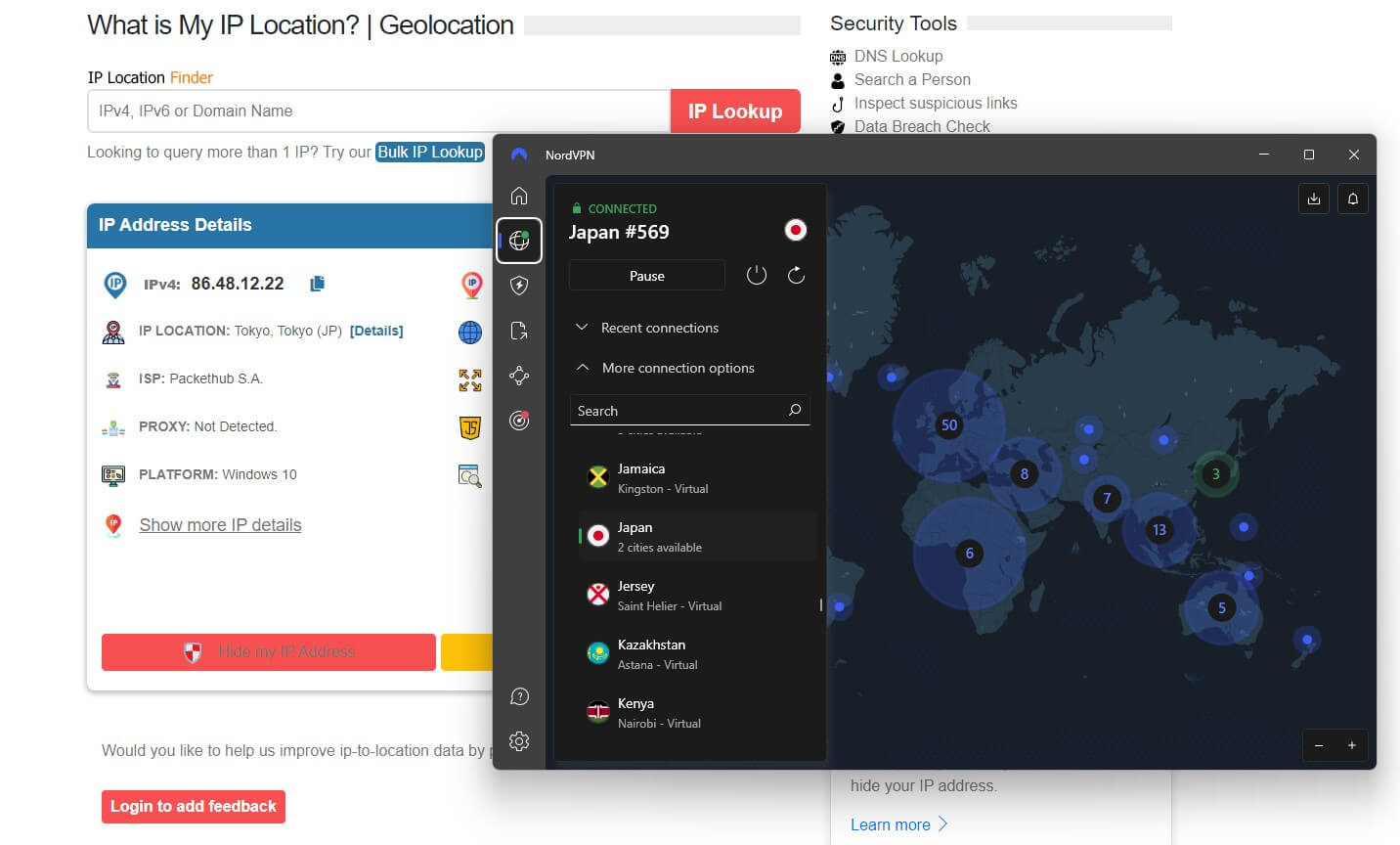The width and height of the screenshot is (1400, 845).
Task: Click Hide my IP Address button
Action: tap(269, 651)
